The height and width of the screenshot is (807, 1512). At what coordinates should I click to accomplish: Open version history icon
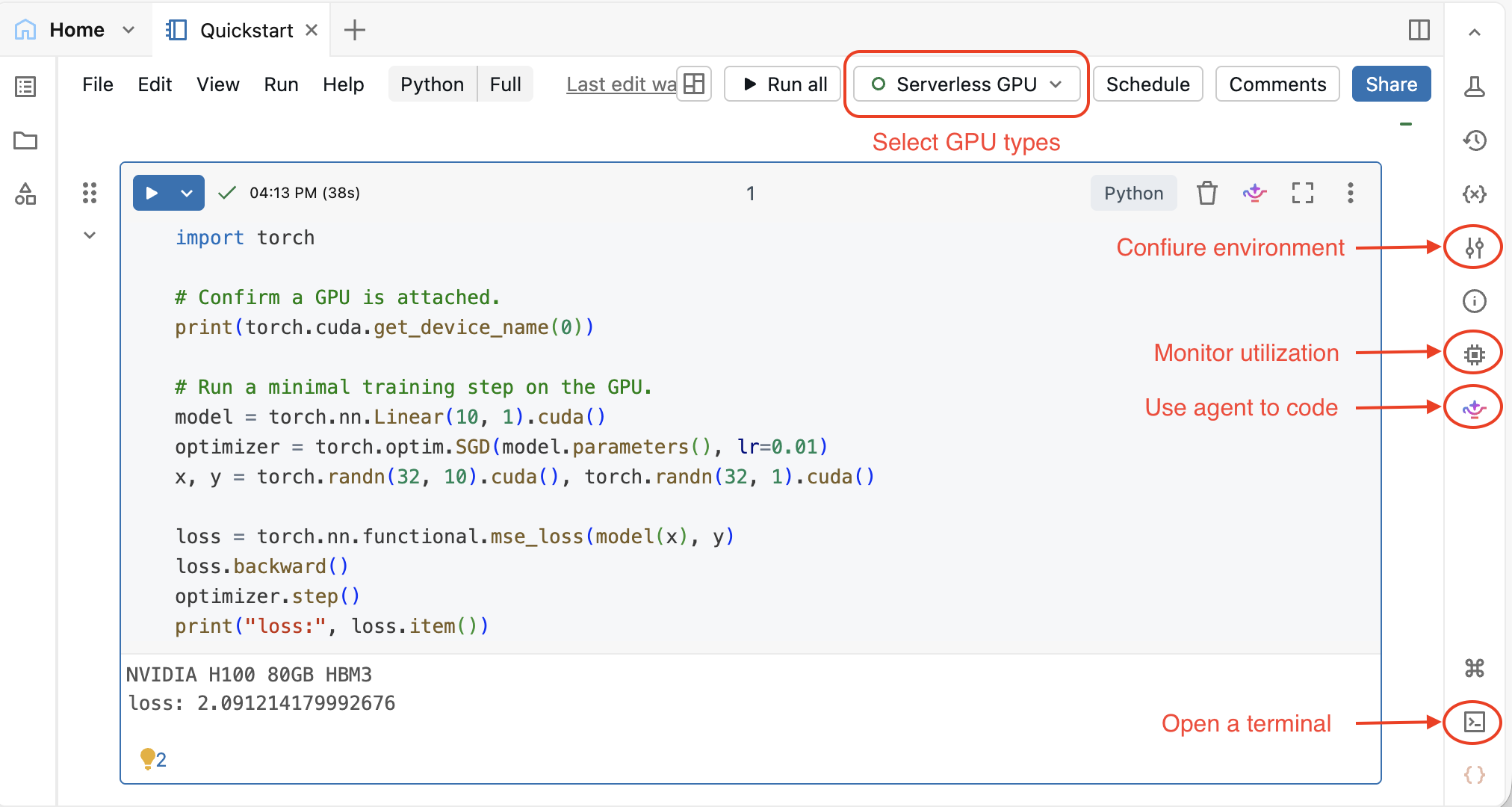point(1475,140)
